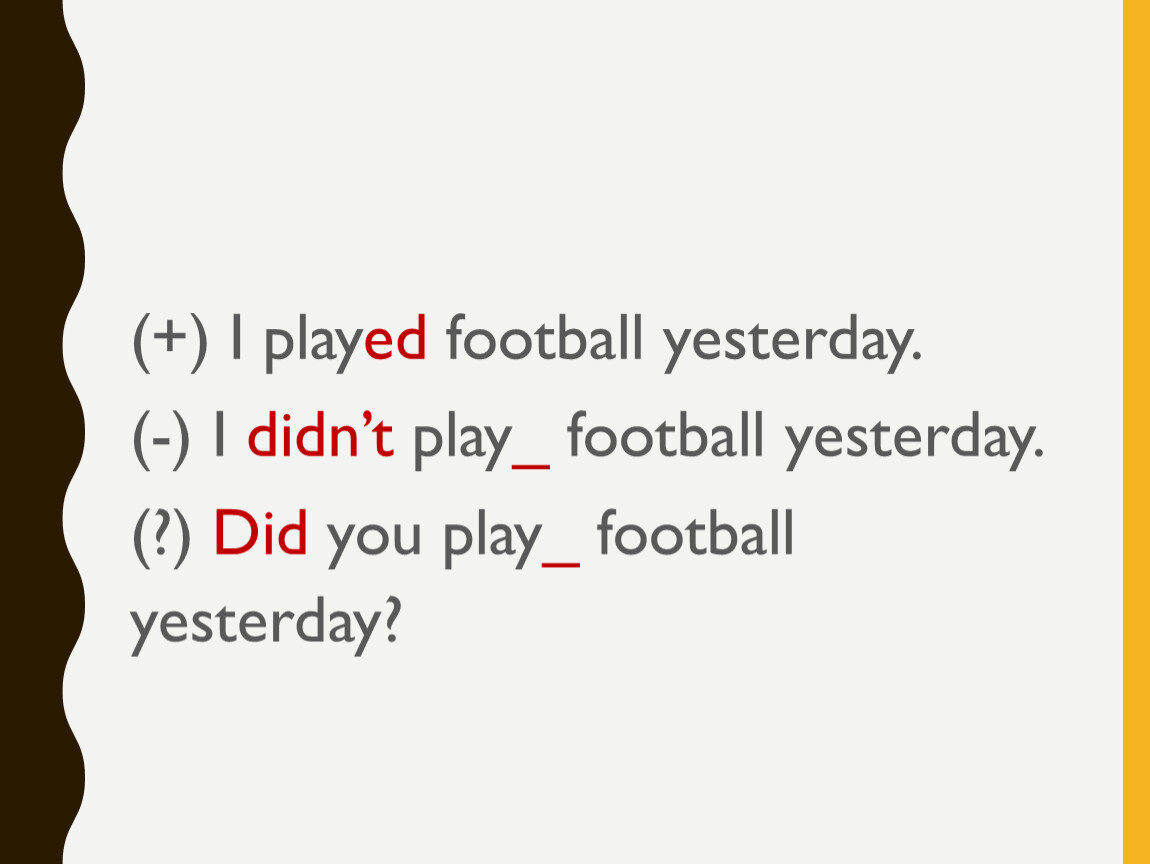Image resolution: width=1150 pixels, height=864 pixels.
Task: Select the red word "Did"
Action: point(260,532)
